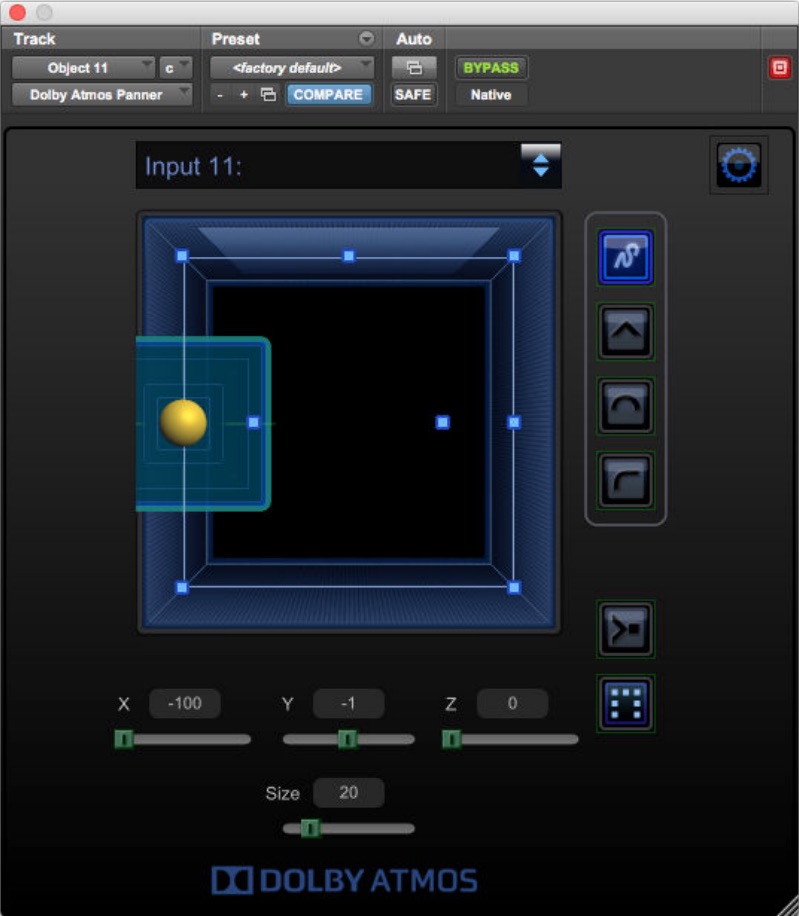
Task: Open the Dolby Atmos Panner plug-in selector
Action: click(x=102, y=95)
